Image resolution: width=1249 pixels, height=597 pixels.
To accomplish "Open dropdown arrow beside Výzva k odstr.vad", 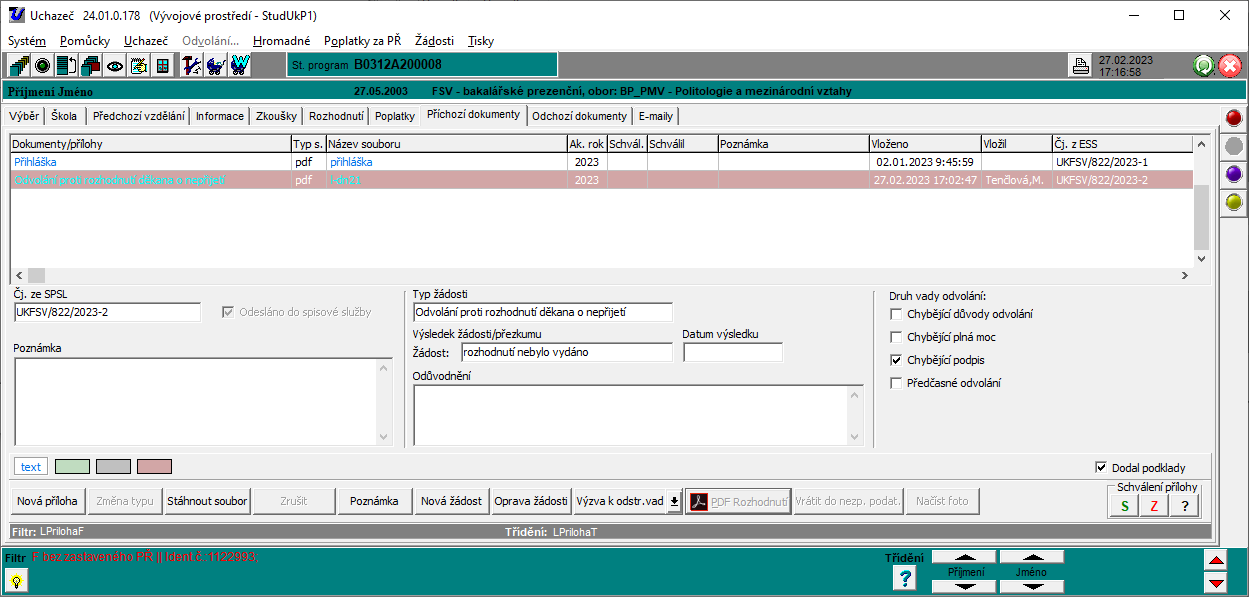I will tap(674, 502).
